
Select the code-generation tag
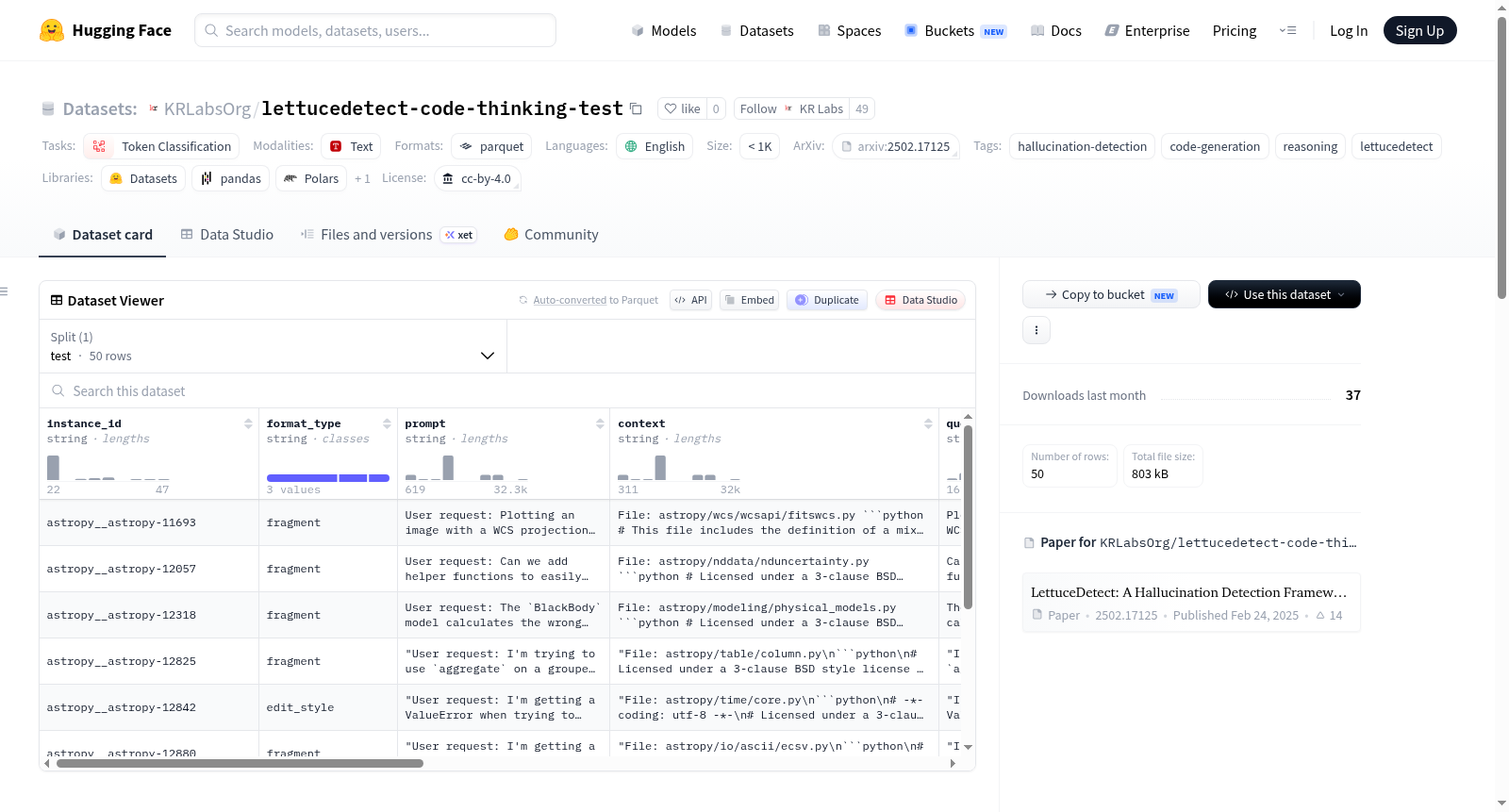tap(1215, 146)
